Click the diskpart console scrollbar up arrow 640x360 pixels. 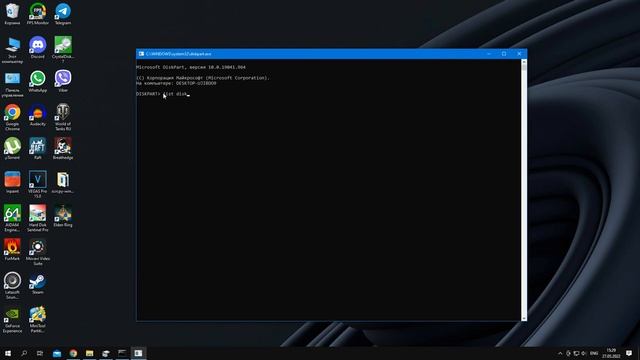tap(524, 62)
